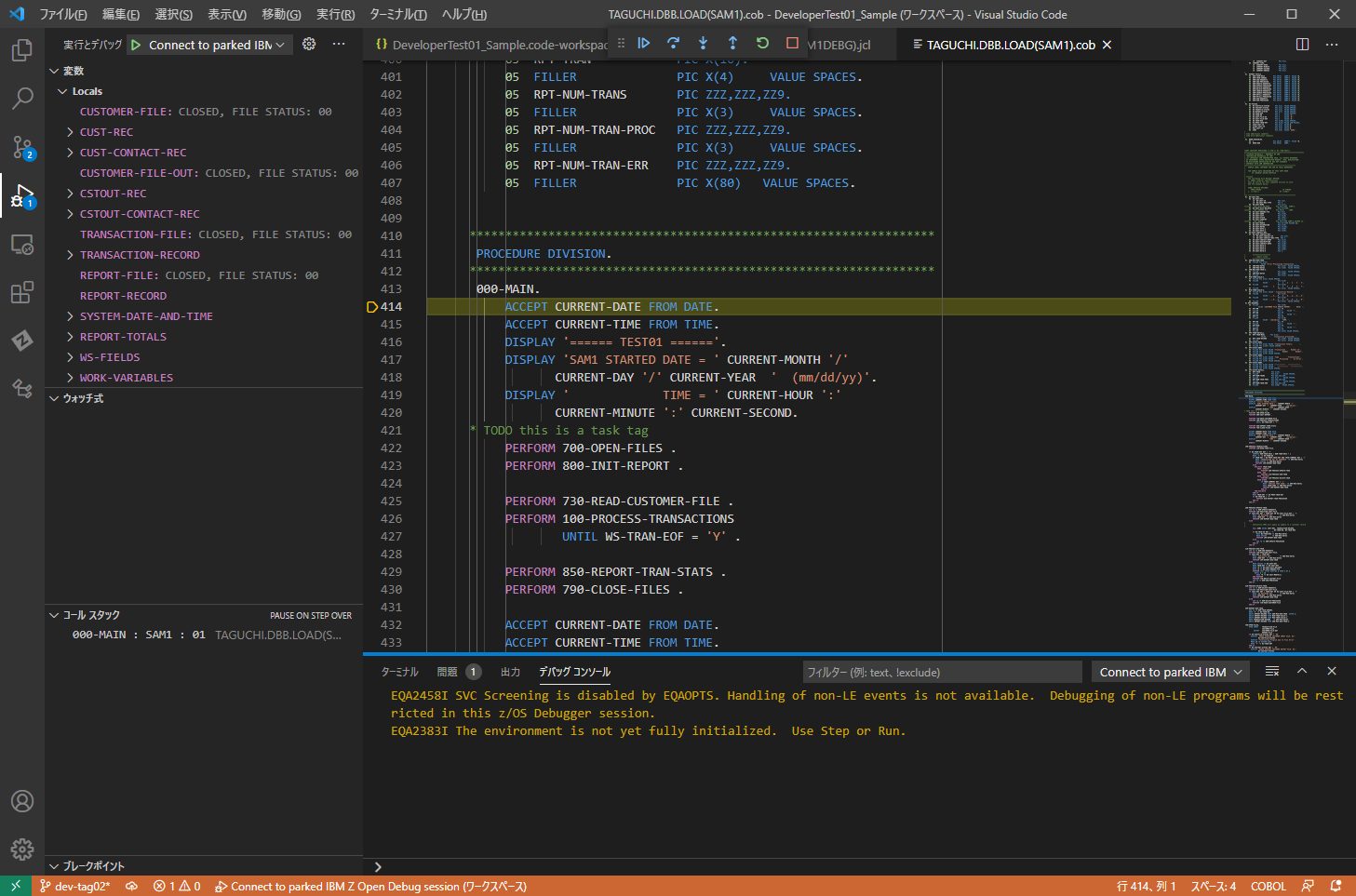The height and width of the screenshot is (896, 1356).
Task: Click the debug Continue button
Action: (x=643, y=43)
